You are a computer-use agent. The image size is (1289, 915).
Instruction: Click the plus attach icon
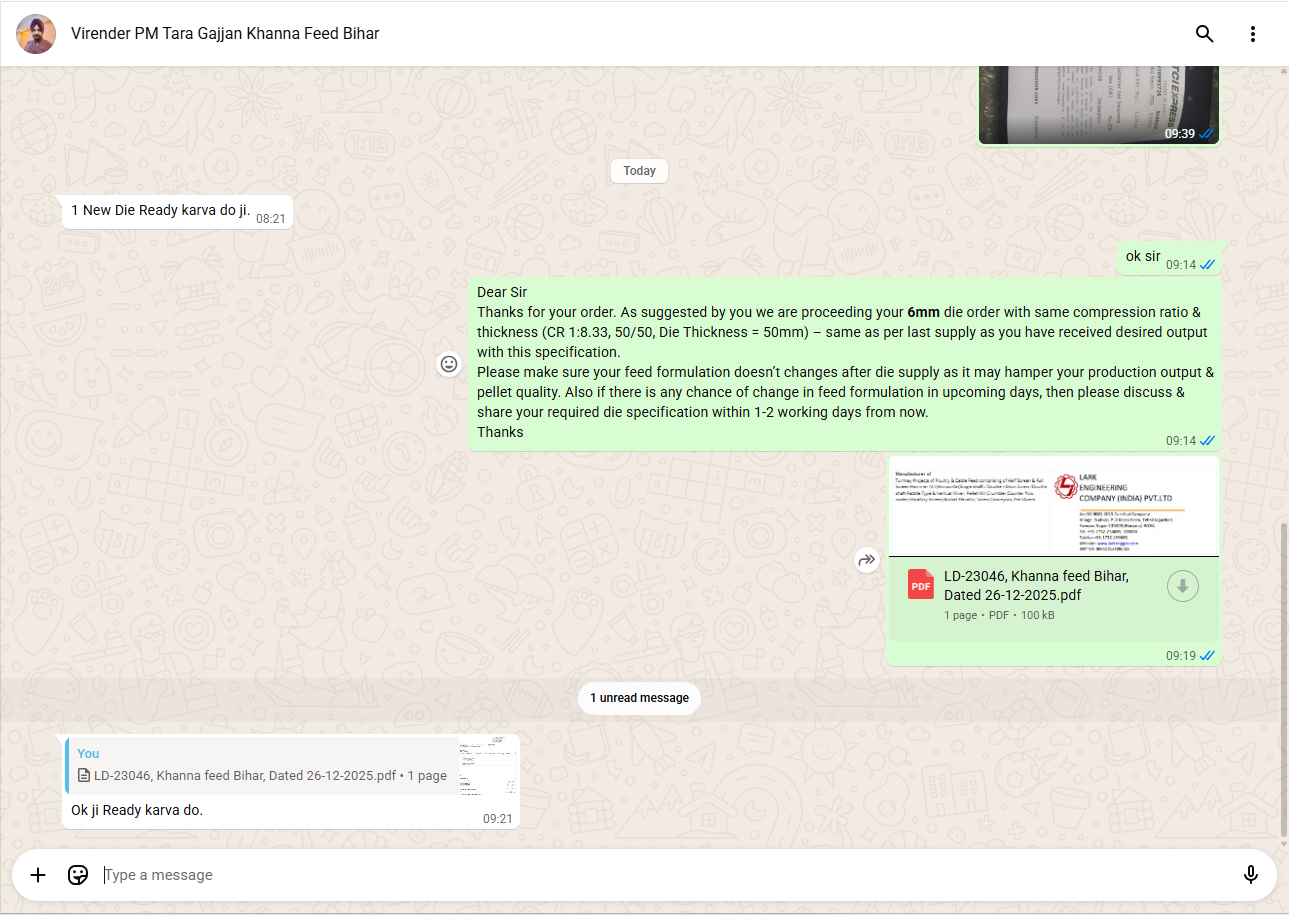(38, 875)
